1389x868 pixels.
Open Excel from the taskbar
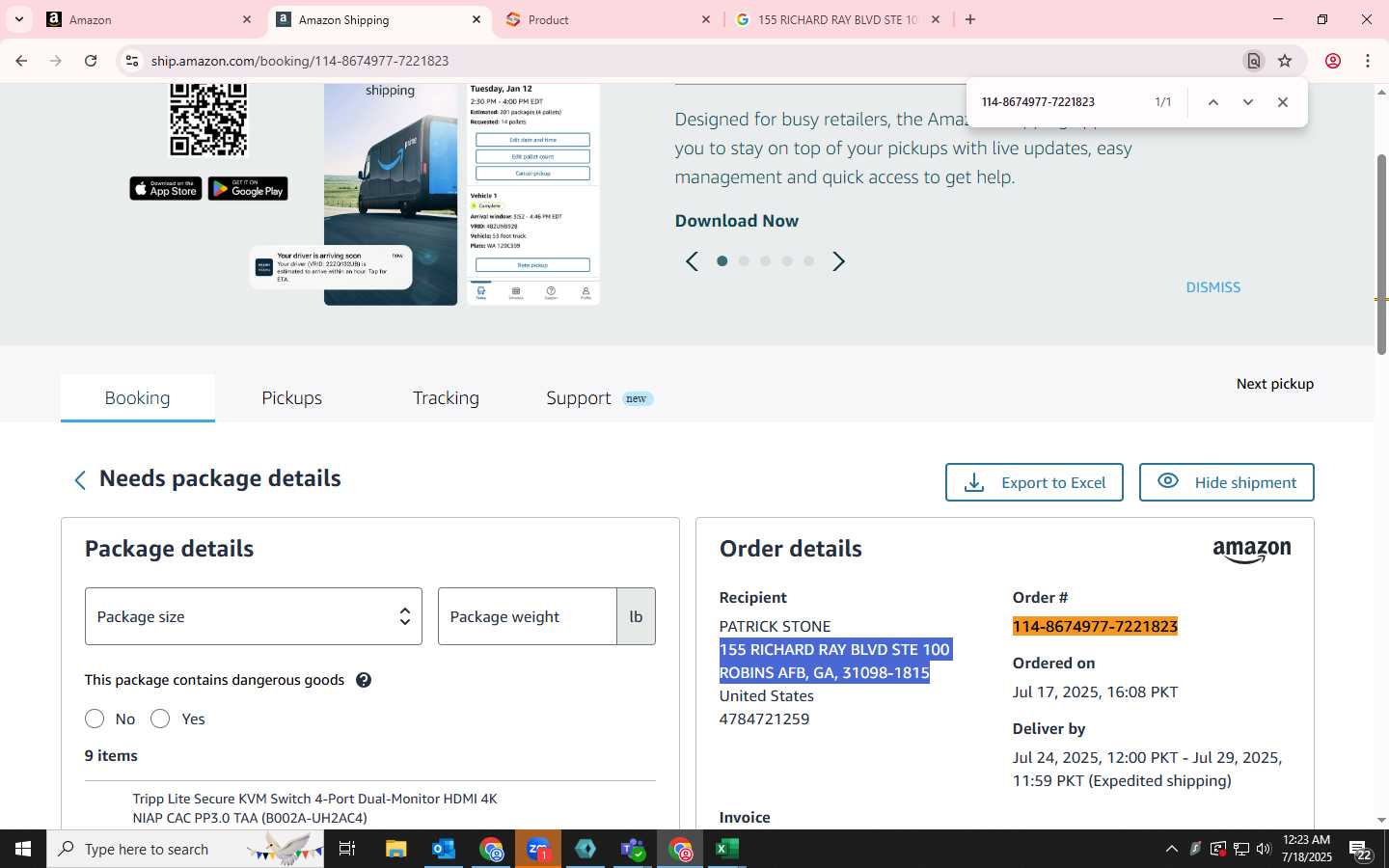[727, 849]
